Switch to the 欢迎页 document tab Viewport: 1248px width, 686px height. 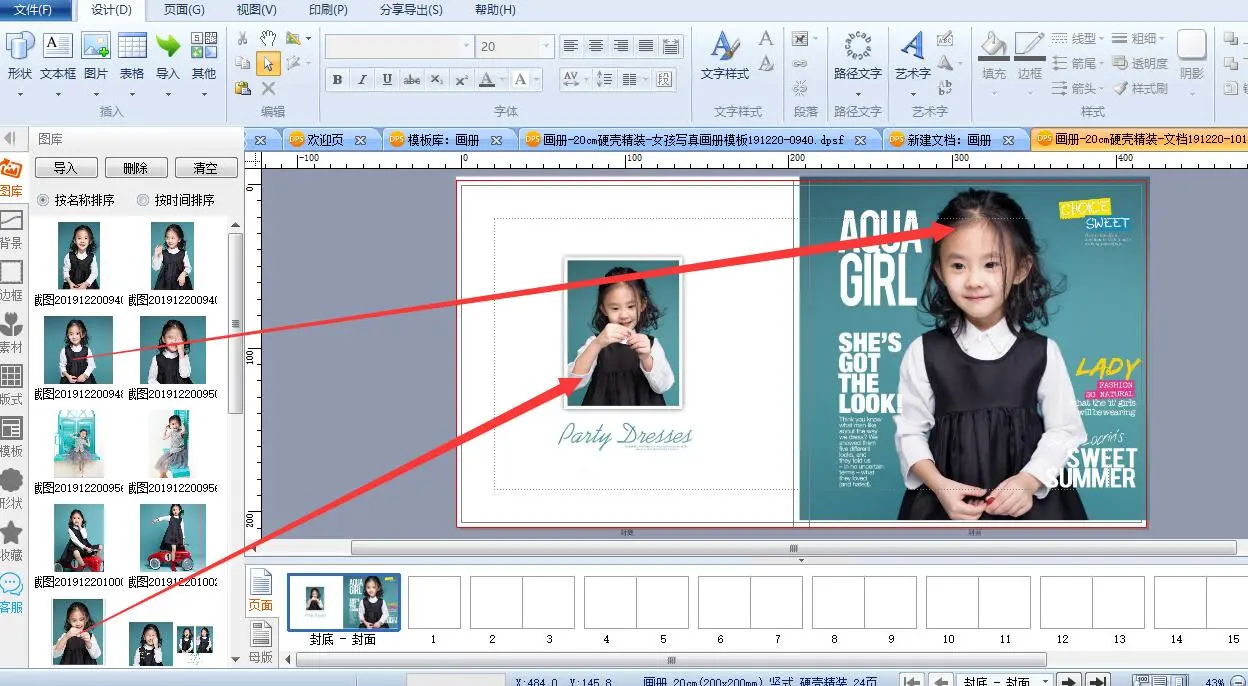[325, 140]
